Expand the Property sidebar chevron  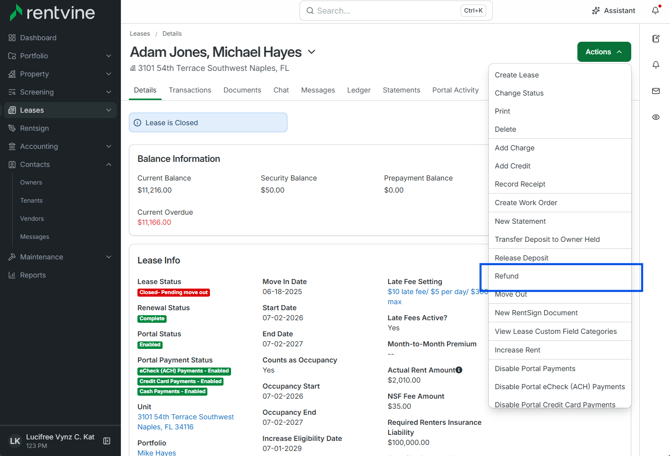tap(109, 74)
